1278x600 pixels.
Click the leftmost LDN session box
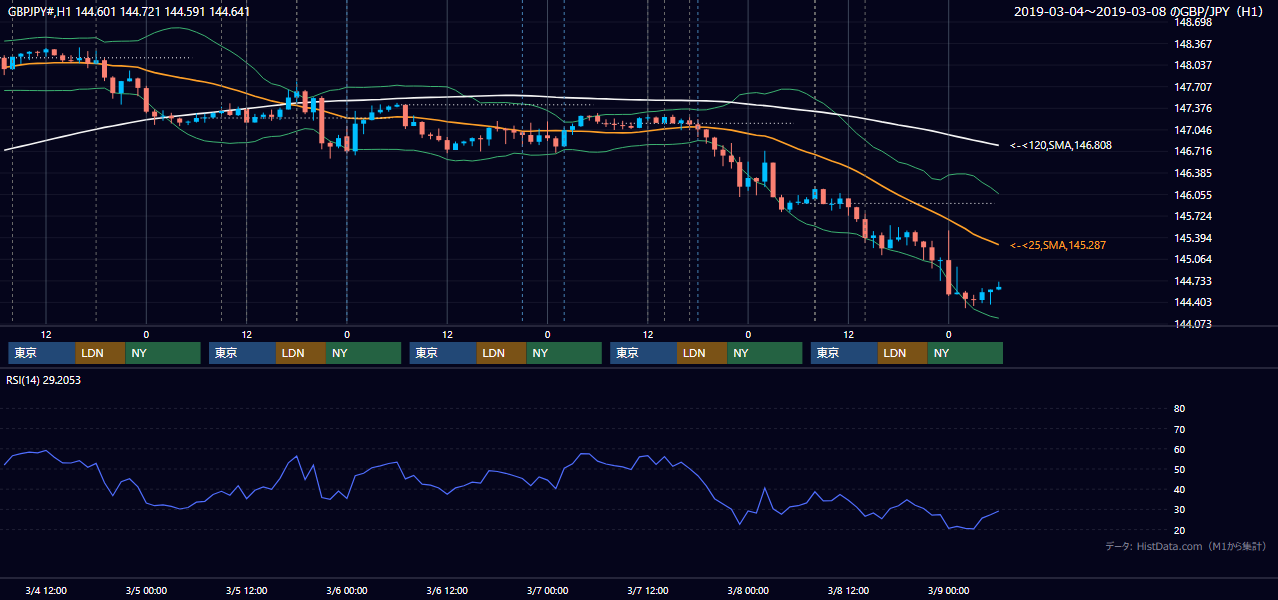(x=101, y=353)
